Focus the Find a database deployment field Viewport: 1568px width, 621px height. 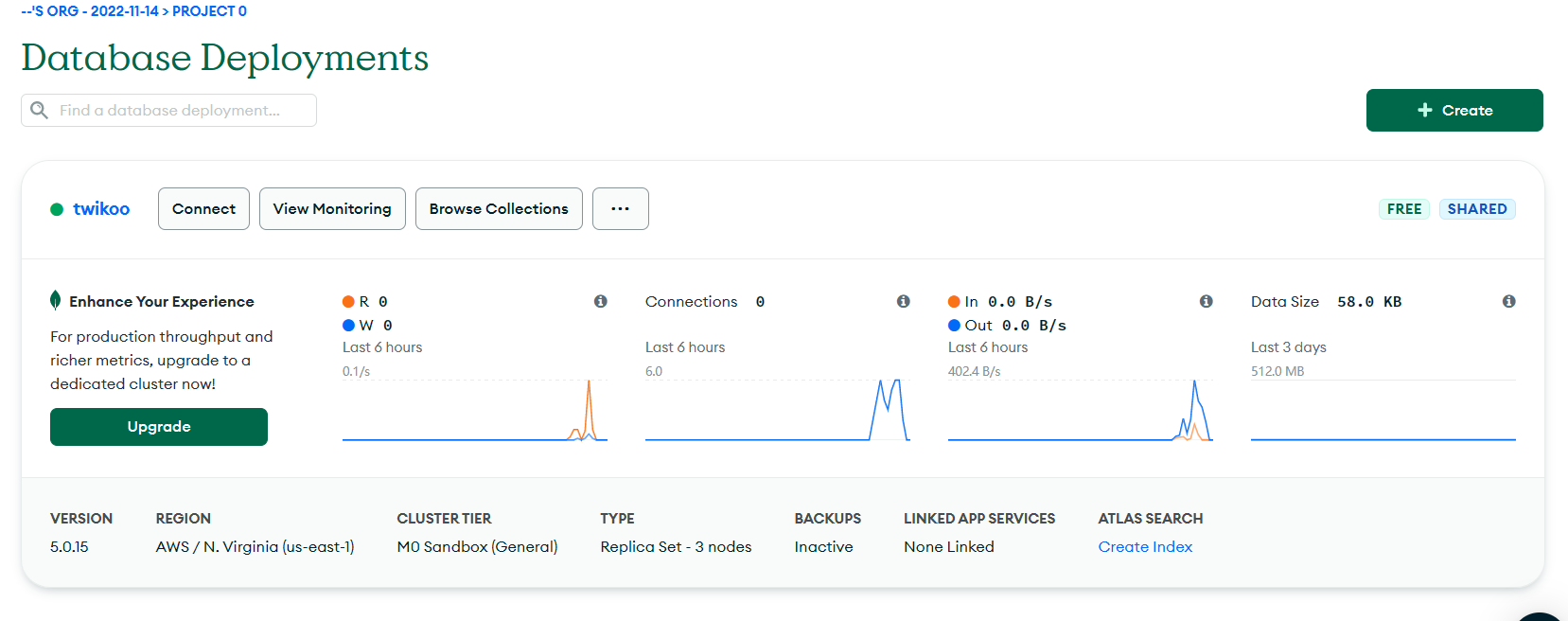coord(168,110)
